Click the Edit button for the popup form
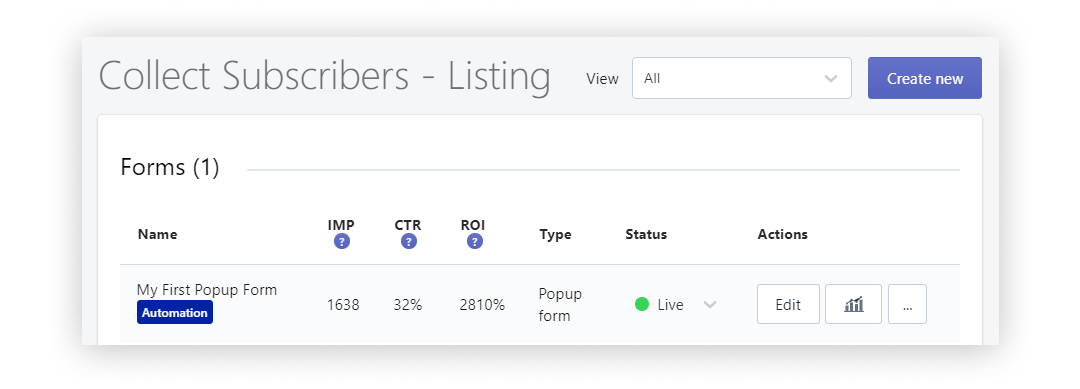Screen dimensions: 1080x389 point(788,304)
